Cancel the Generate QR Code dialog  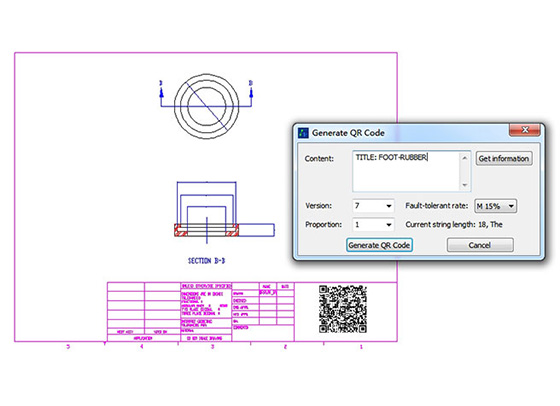[480, 245]
